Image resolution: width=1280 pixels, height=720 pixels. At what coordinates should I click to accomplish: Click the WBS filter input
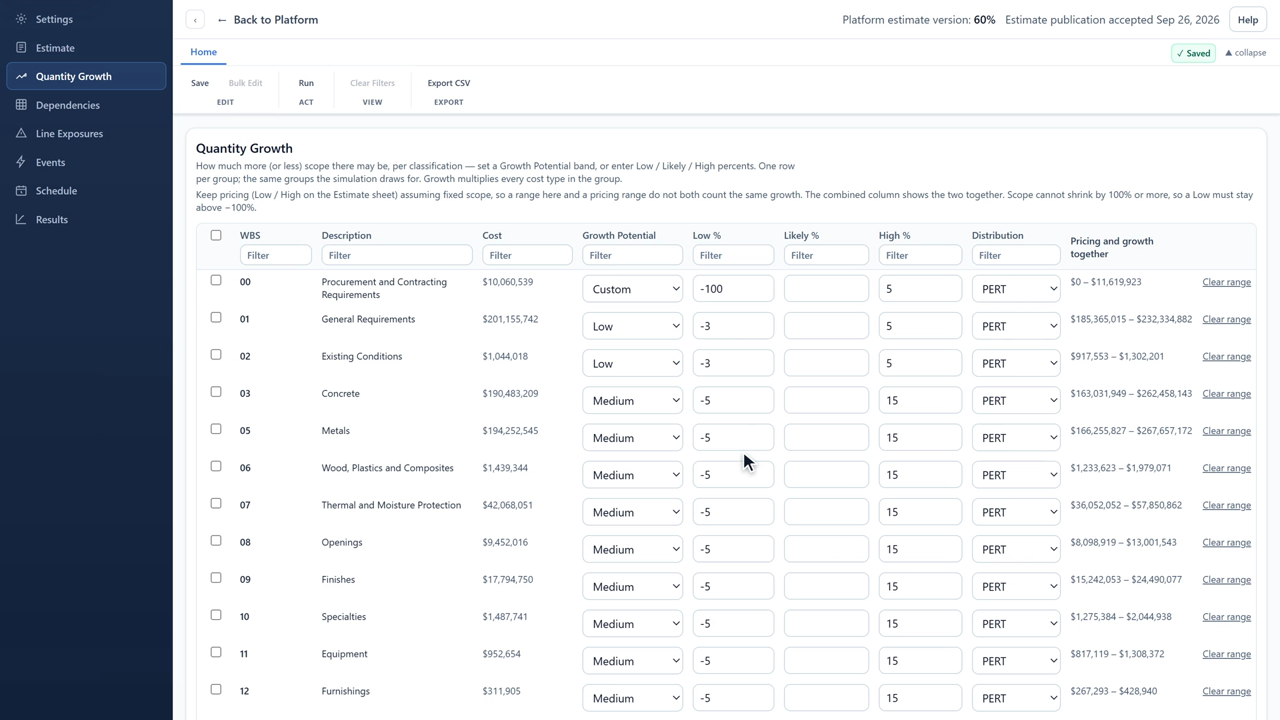point(275,255)
